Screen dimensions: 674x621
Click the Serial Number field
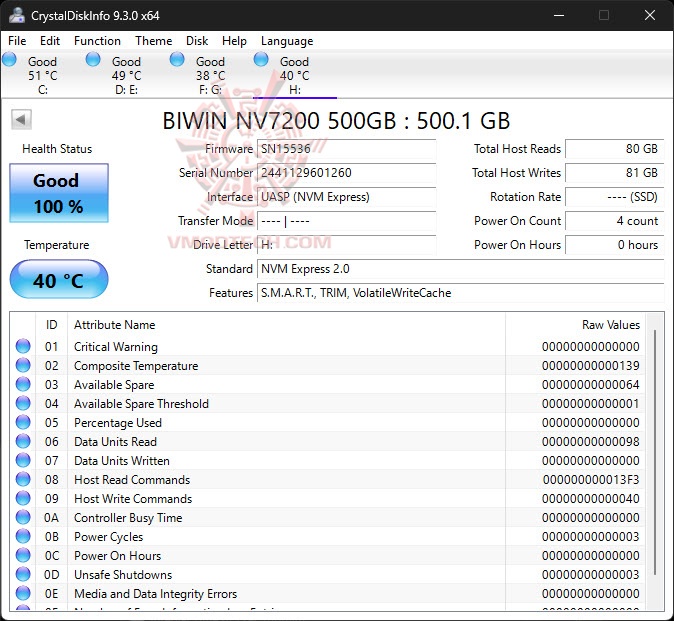coord(346,173)
